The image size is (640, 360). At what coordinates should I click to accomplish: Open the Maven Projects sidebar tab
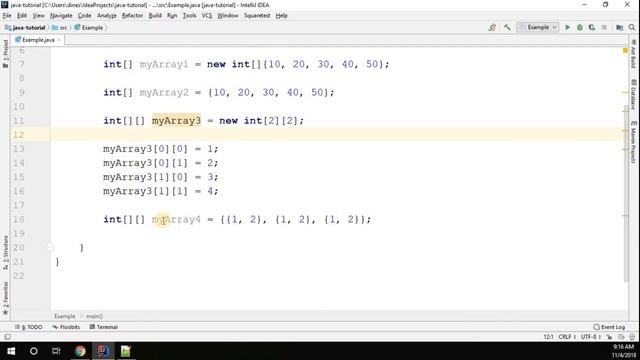click(633, 142)
